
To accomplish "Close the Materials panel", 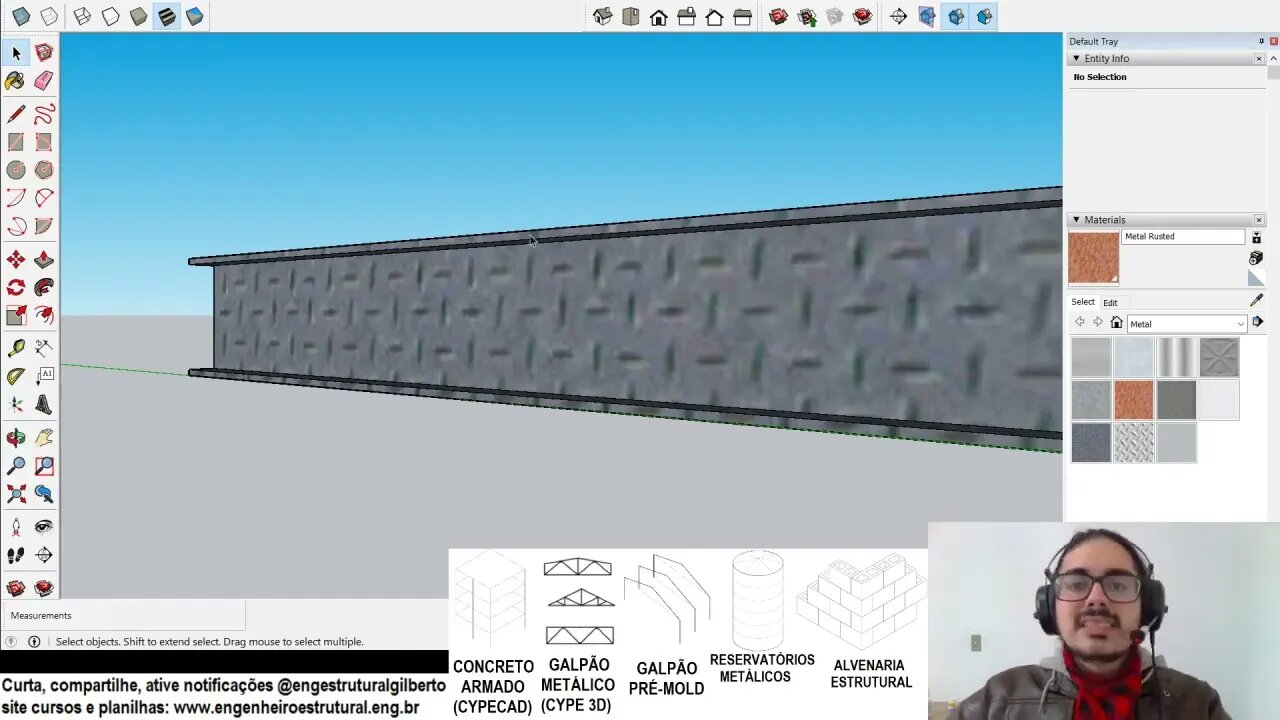I will 1259,220.
